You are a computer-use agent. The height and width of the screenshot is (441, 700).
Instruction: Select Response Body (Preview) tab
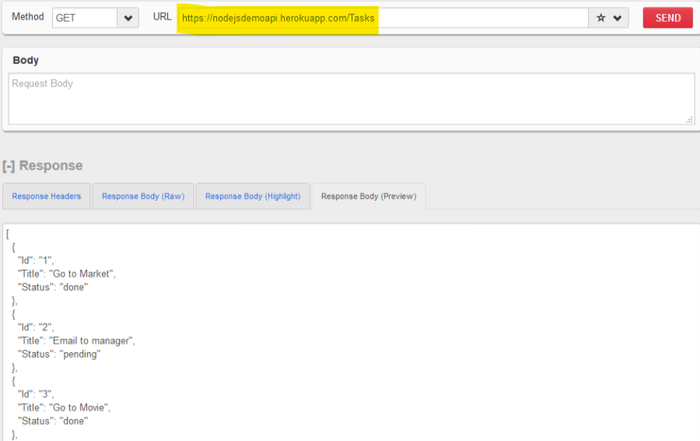[x=369, y=196]
